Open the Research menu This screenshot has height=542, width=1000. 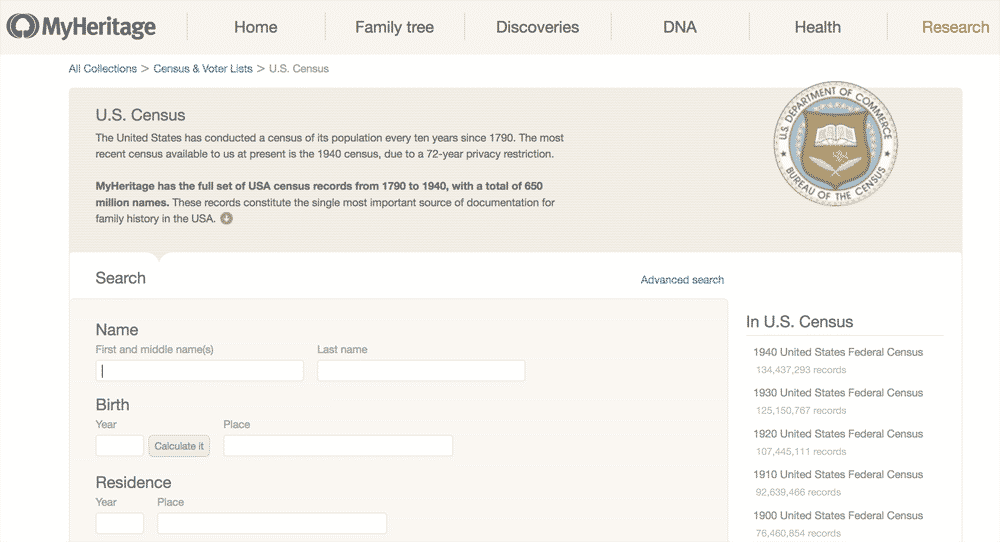(954, 27)
